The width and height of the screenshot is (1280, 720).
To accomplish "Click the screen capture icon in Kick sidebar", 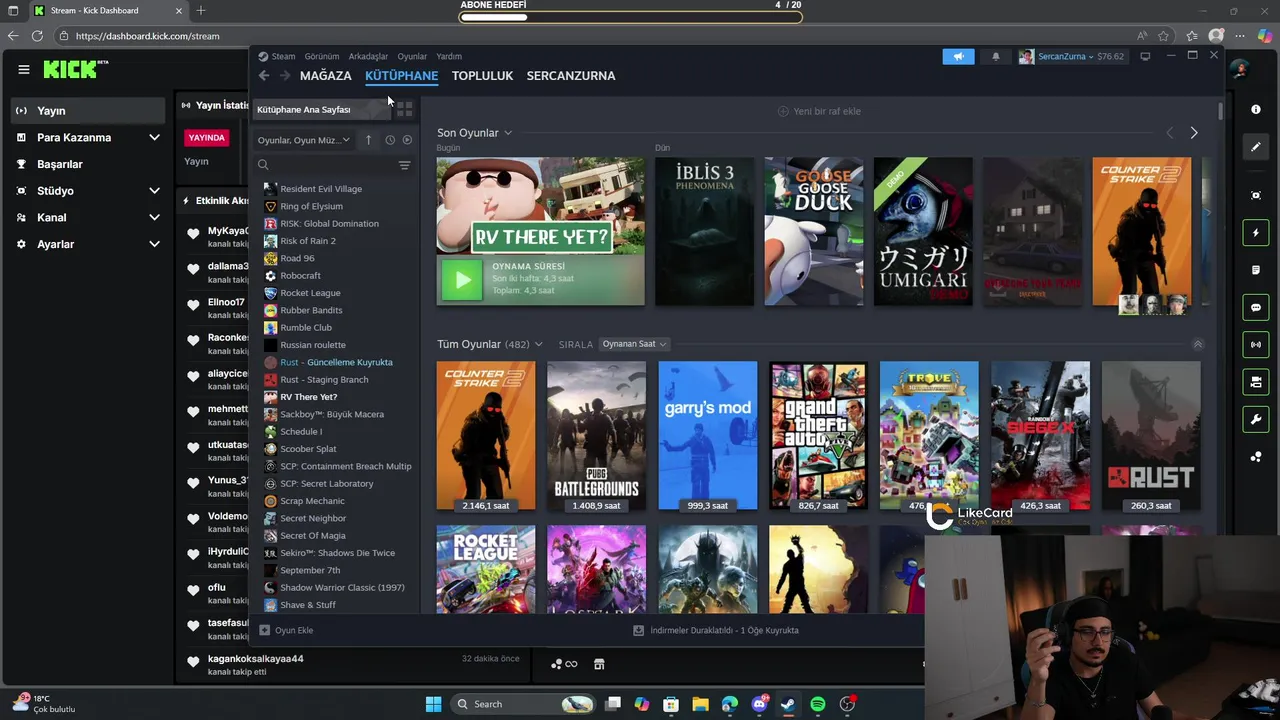I will coord(1256,195).
